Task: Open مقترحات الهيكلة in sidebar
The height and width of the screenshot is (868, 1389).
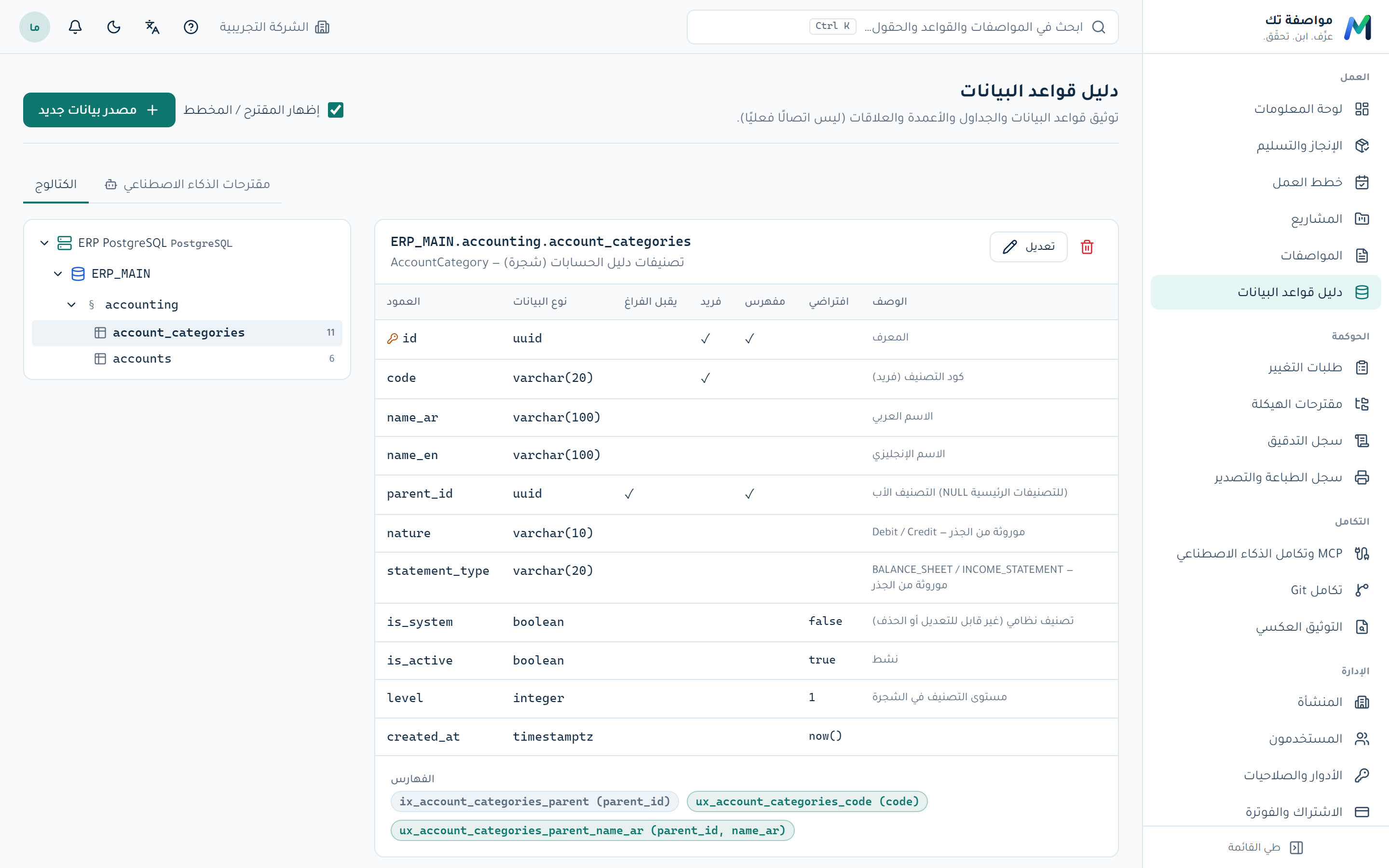Action: [x=1266, y=404]
